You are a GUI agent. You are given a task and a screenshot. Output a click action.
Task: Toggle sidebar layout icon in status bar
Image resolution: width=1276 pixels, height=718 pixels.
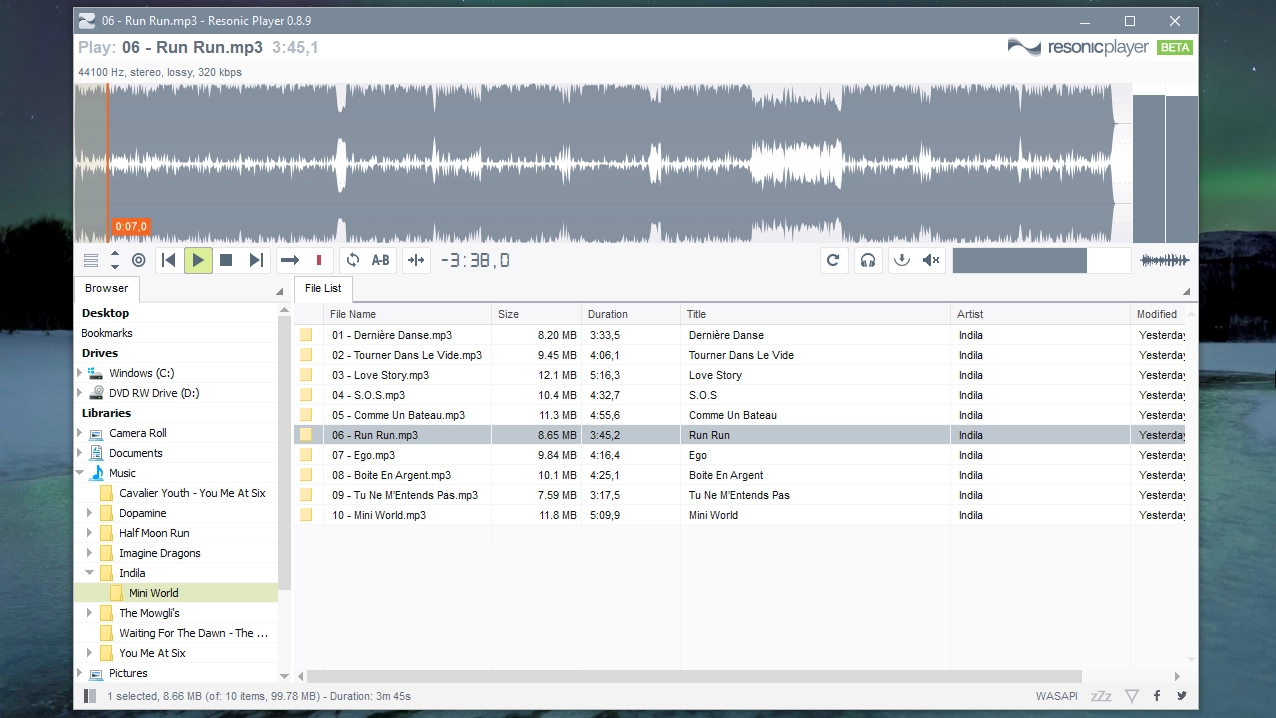coord(90,696)
